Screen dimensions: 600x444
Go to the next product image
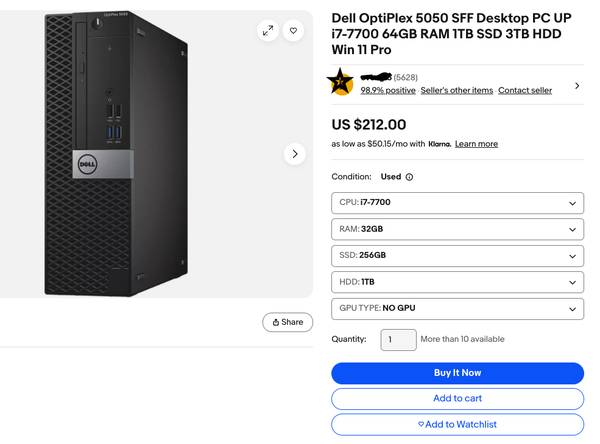click(294, 154)
